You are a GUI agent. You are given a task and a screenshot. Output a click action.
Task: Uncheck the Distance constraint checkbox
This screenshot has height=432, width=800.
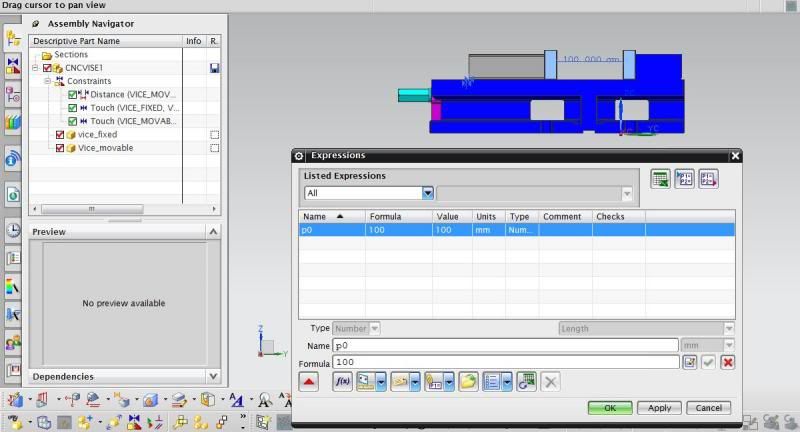tap(72, 94)
